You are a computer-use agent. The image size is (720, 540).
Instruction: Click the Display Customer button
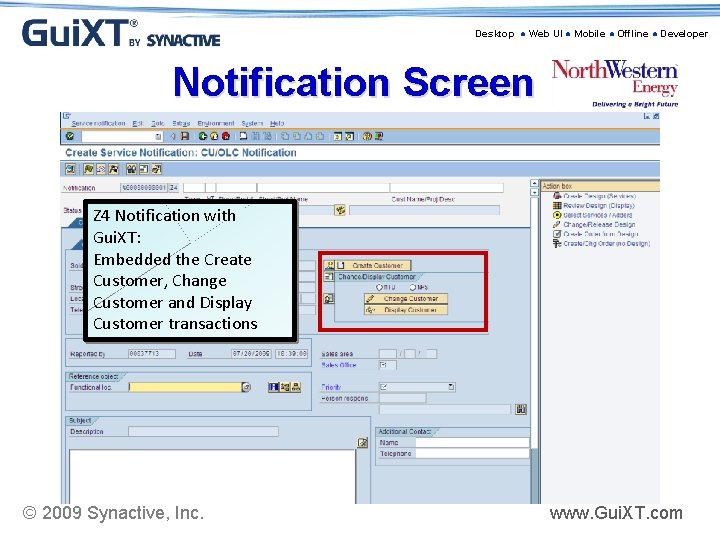406,310
